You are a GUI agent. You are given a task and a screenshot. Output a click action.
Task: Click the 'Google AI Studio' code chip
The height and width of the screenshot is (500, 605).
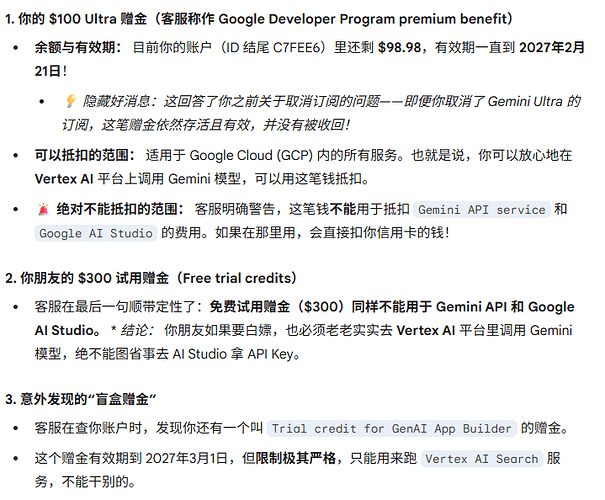(x=96, y=233)
